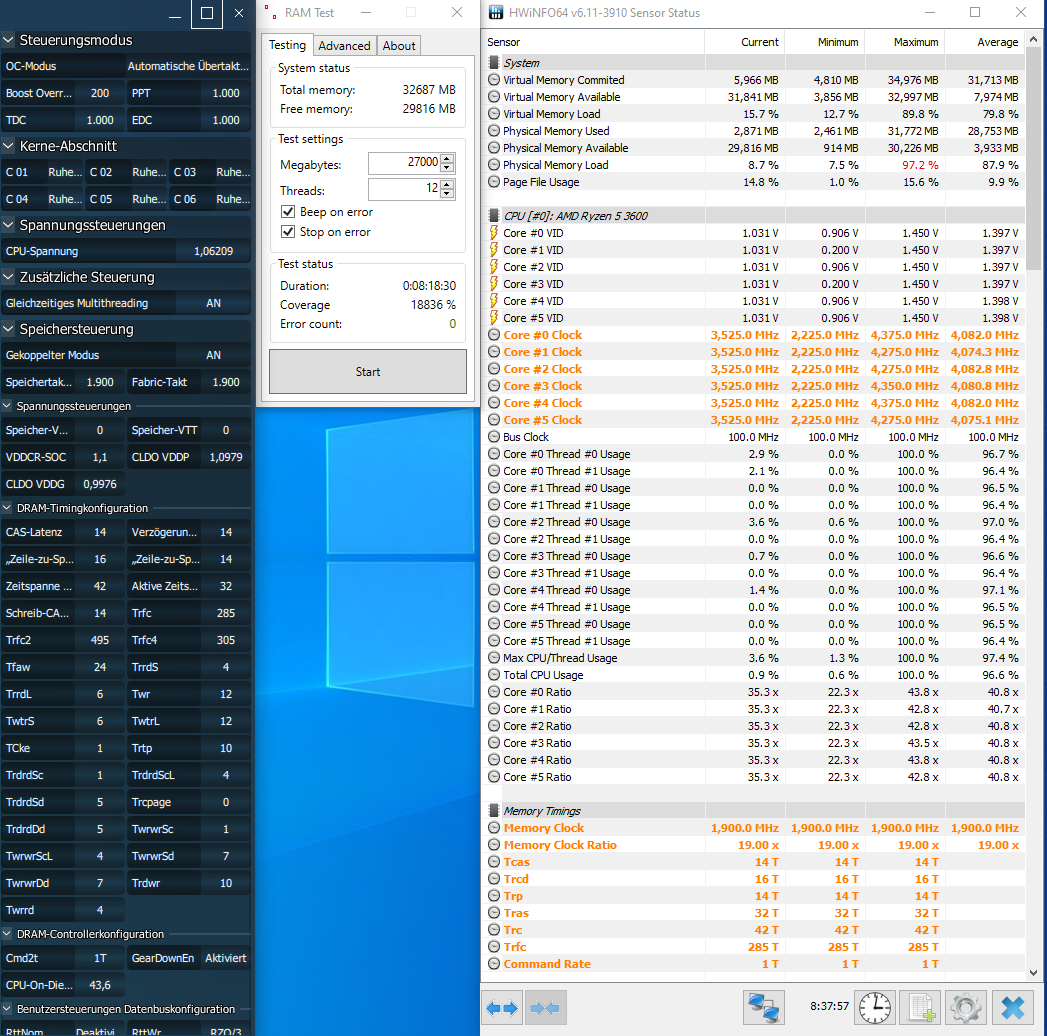Click the HWiNFO vertical scrollbar thumb
Image resolution: width=1047 pixels, height=1036 pixels.
coord(1033,159)
